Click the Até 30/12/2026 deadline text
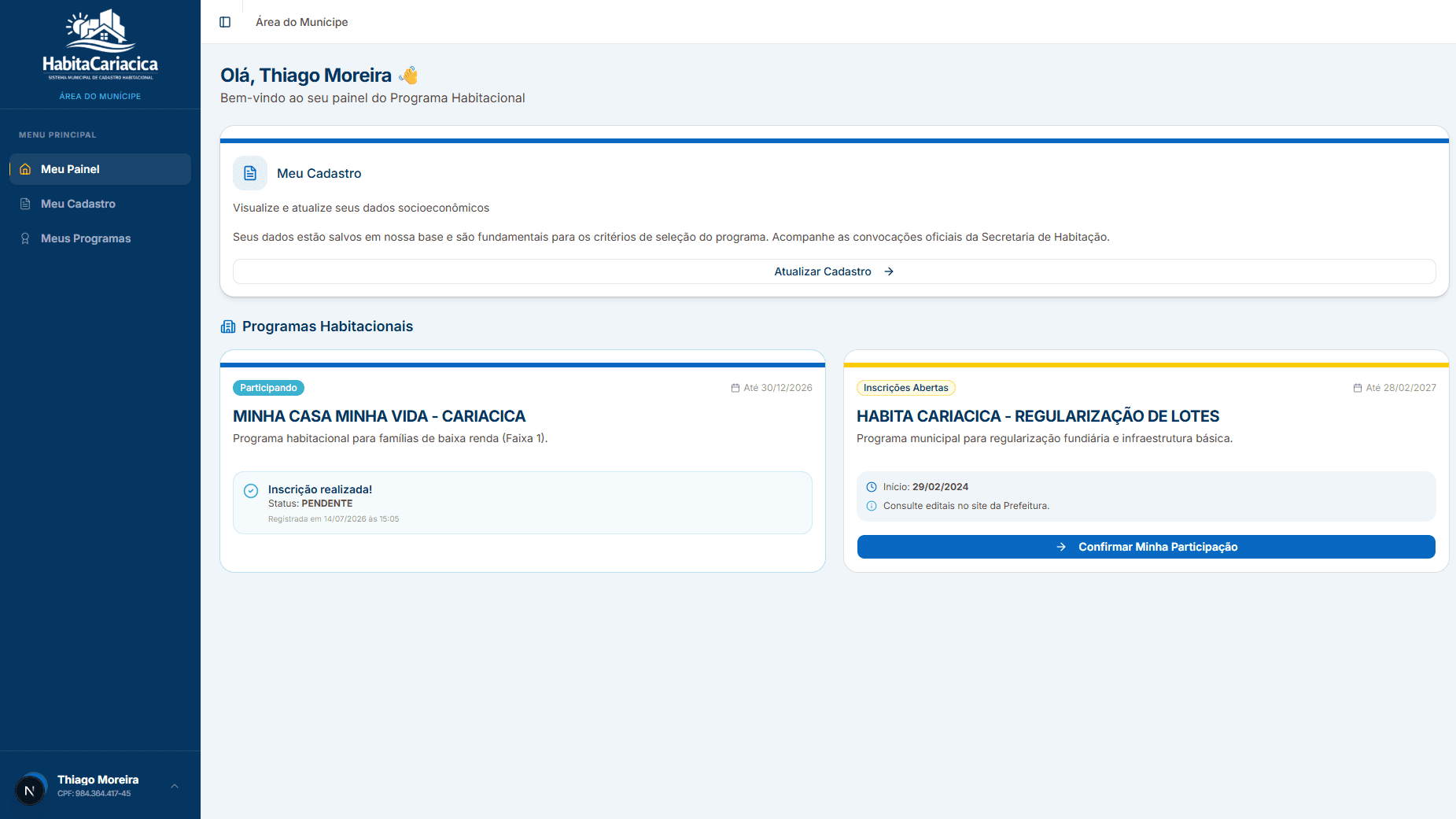Screen dimensions: 1456x819 coord(778,388)
